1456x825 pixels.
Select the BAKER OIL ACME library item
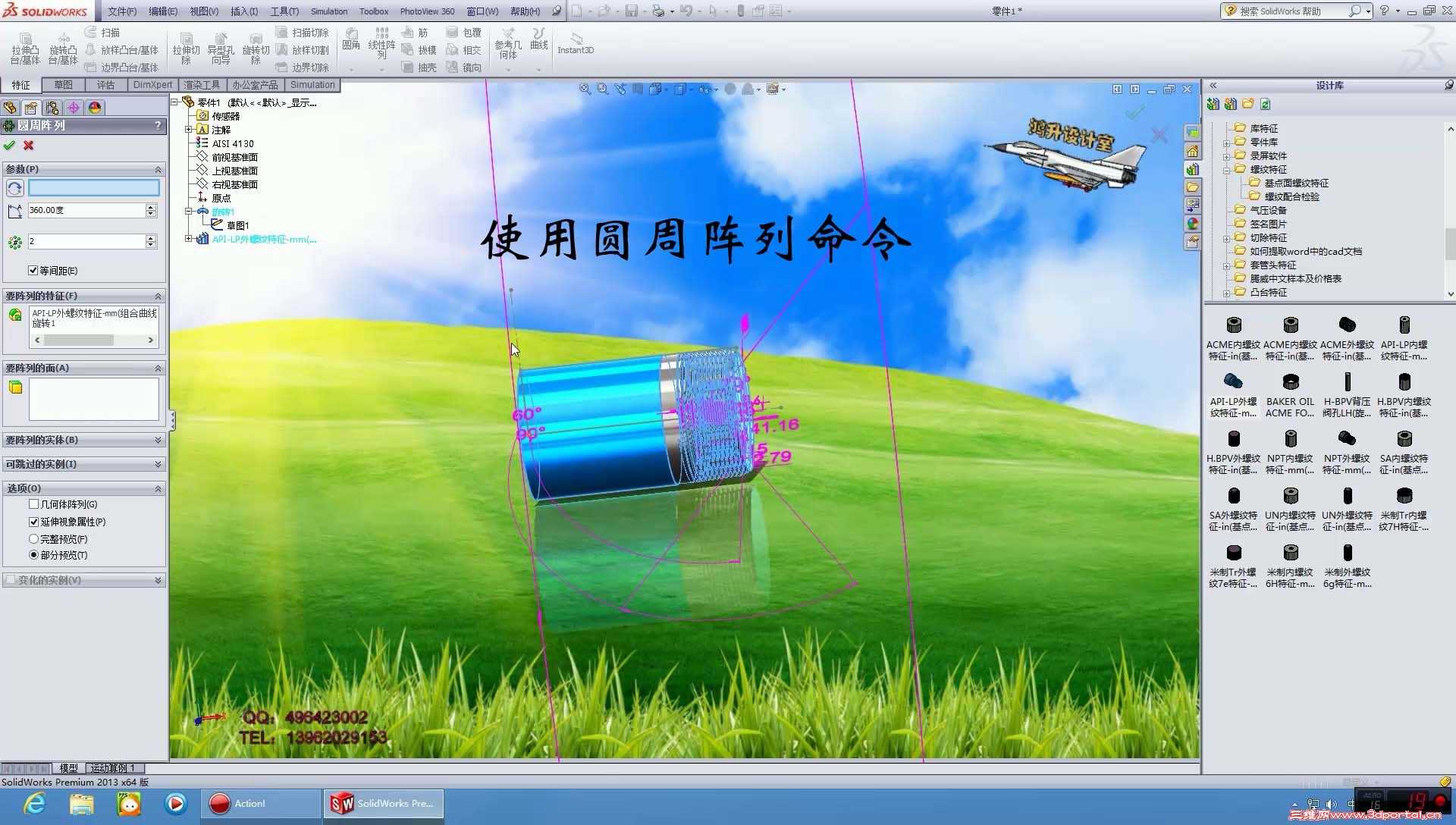pos(1290,396)
